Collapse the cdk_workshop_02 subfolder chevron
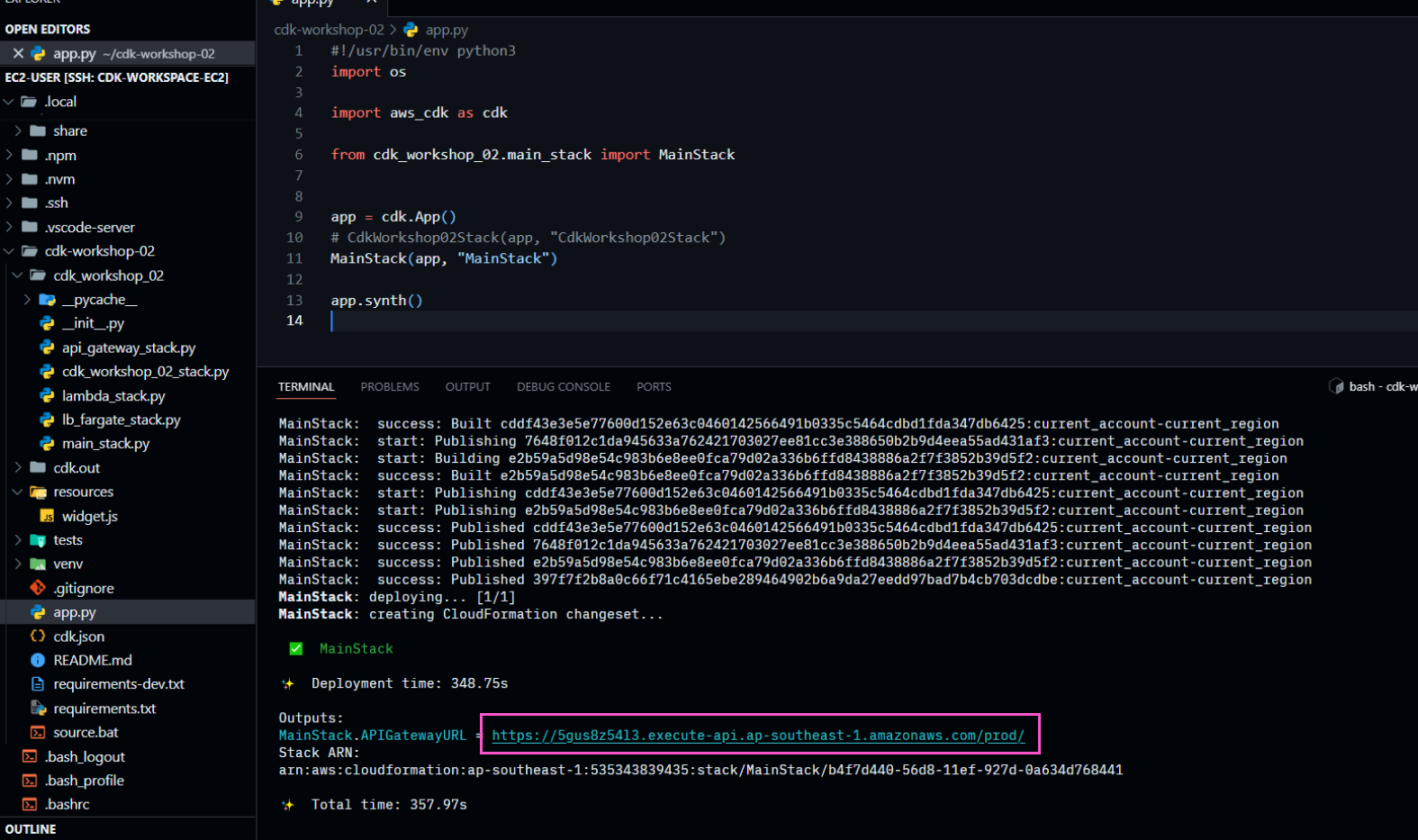The height and width of the screenshot is (840, 1418). (18, 275)
